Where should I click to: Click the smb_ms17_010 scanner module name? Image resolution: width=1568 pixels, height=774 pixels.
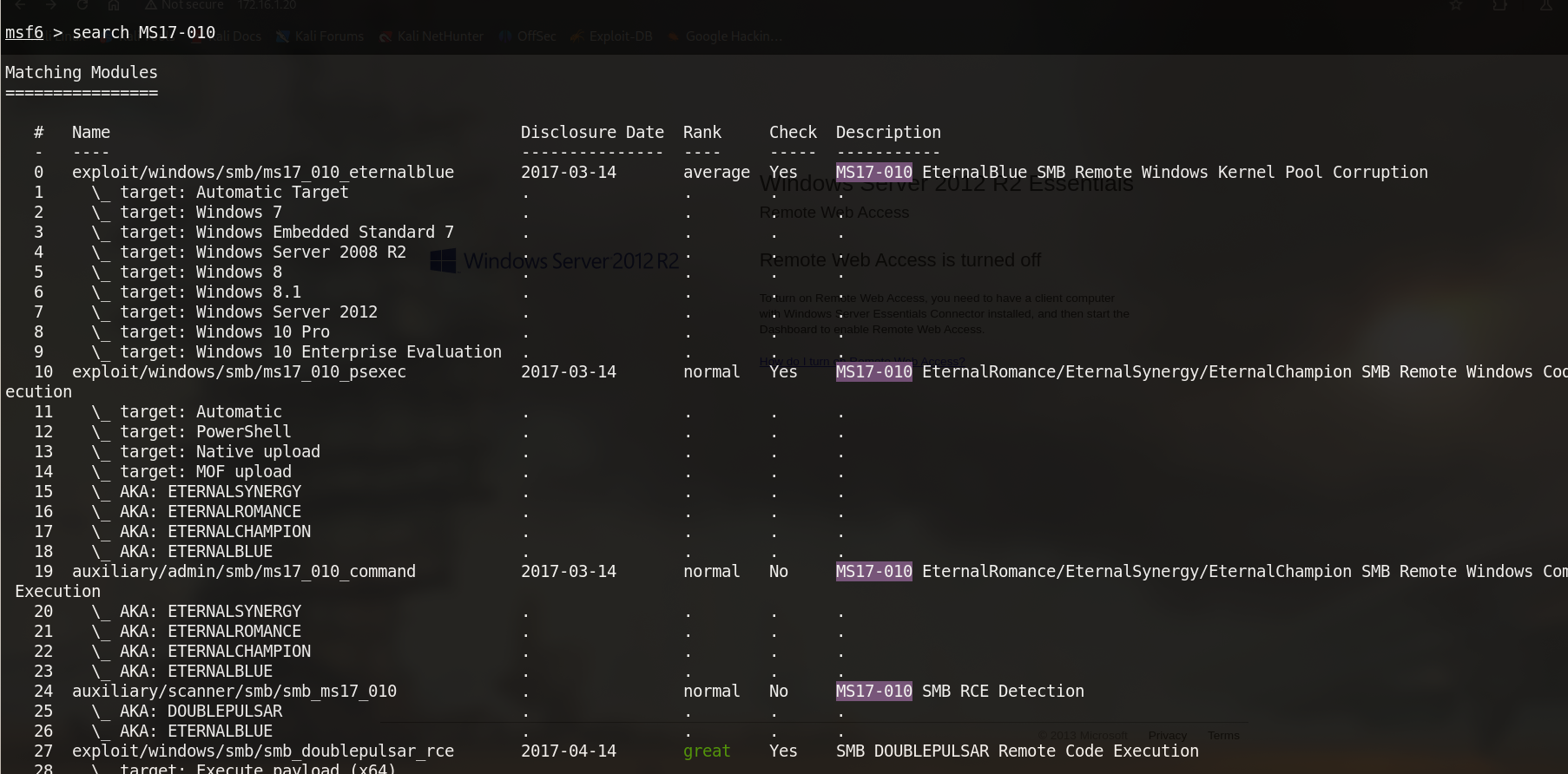pos(234,692)
